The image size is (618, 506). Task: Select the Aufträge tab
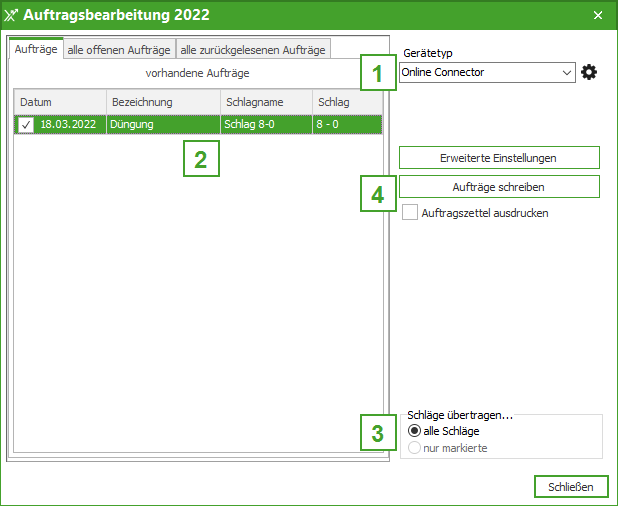tap(36, 49)
